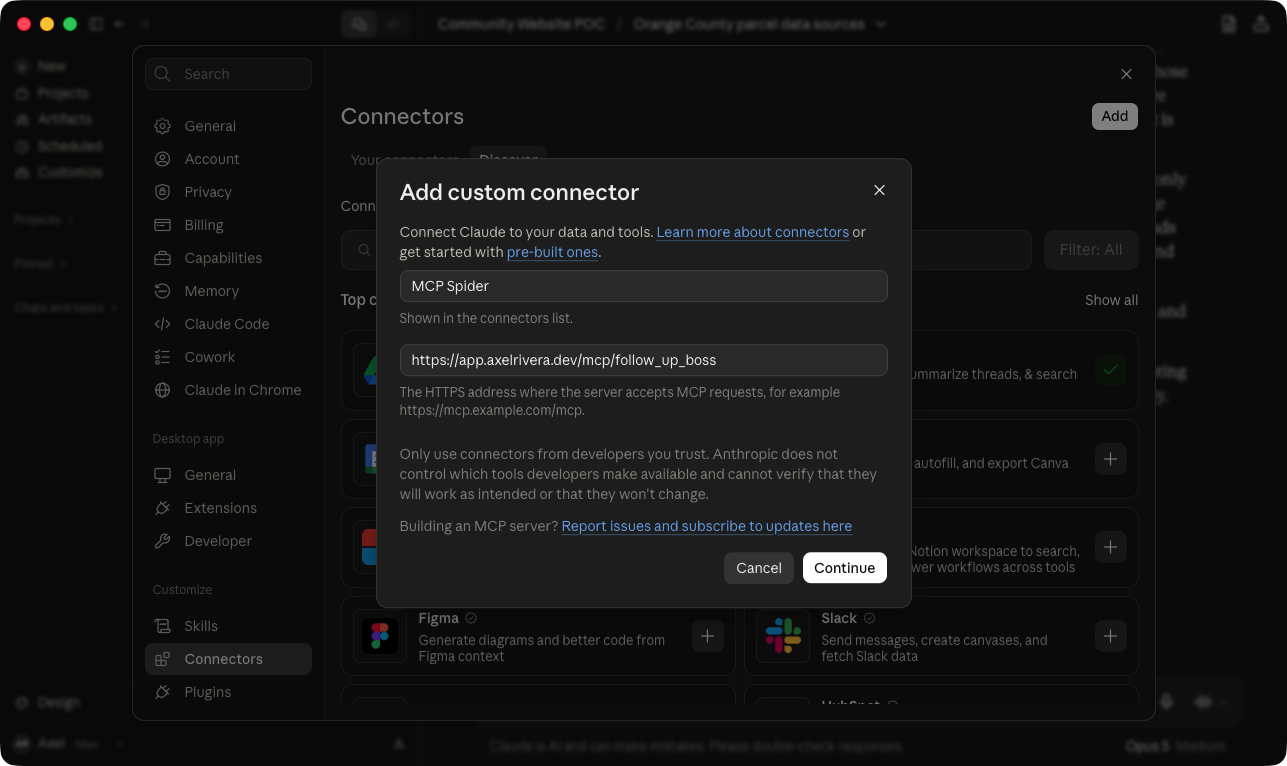Open the Orange County parcel data sources dropdown
Screen dimensions: 1287x766
pos(760,24)
